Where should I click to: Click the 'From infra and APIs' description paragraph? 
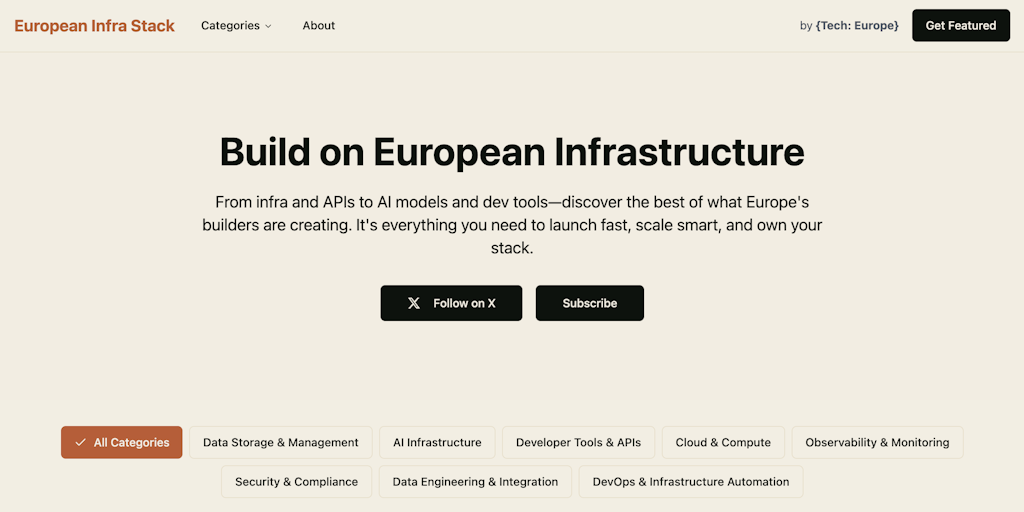click(x=512, y=225)
